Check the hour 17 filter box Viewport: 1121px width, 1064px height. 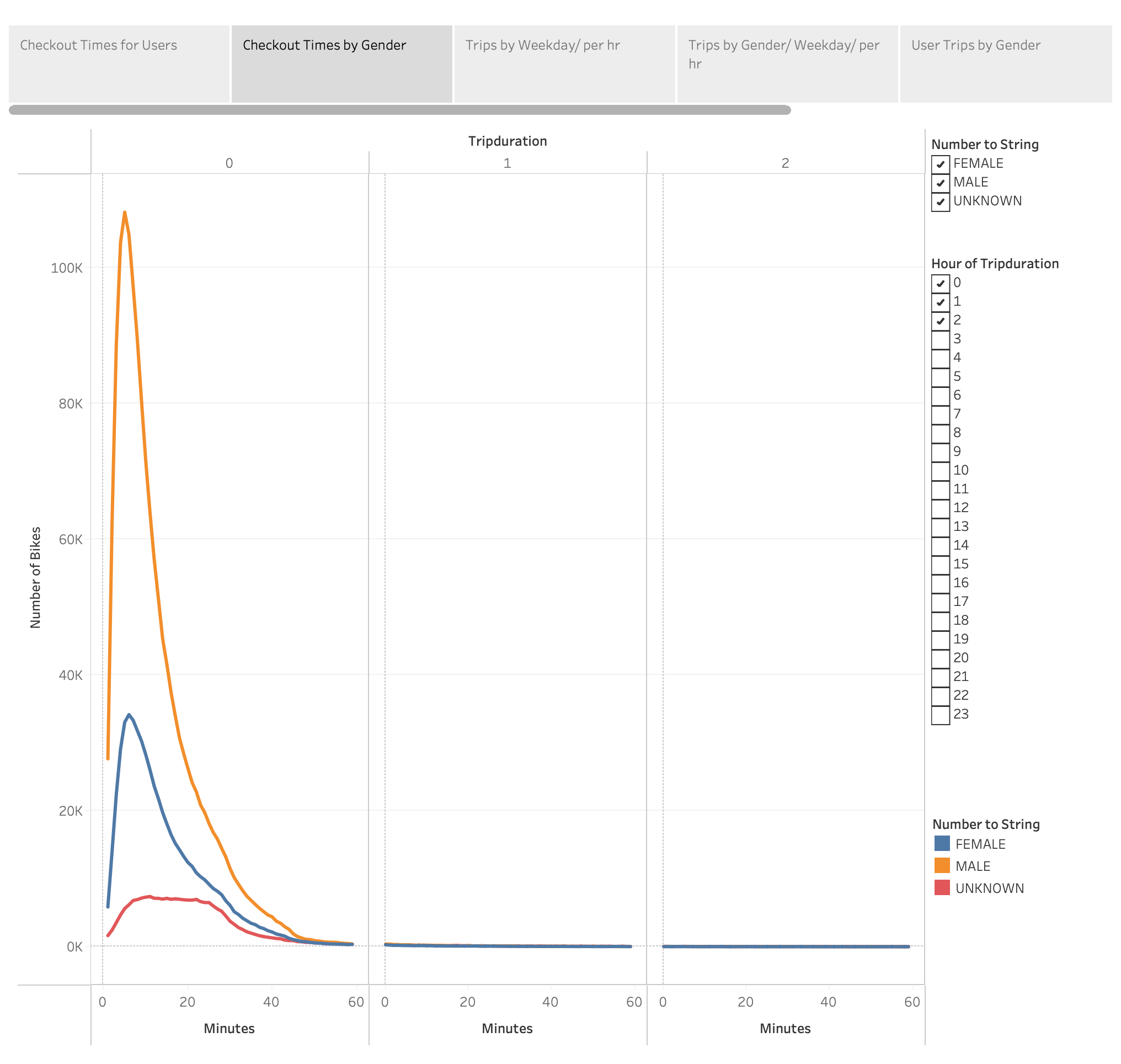point(941,602)
